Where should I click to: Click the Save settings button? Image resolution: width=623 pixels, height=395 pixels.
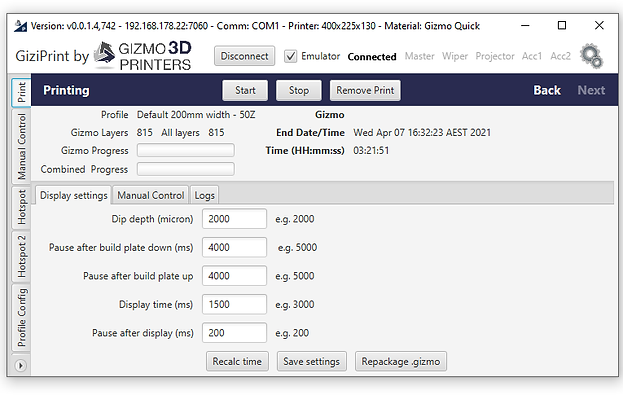(x=312, y=362)
